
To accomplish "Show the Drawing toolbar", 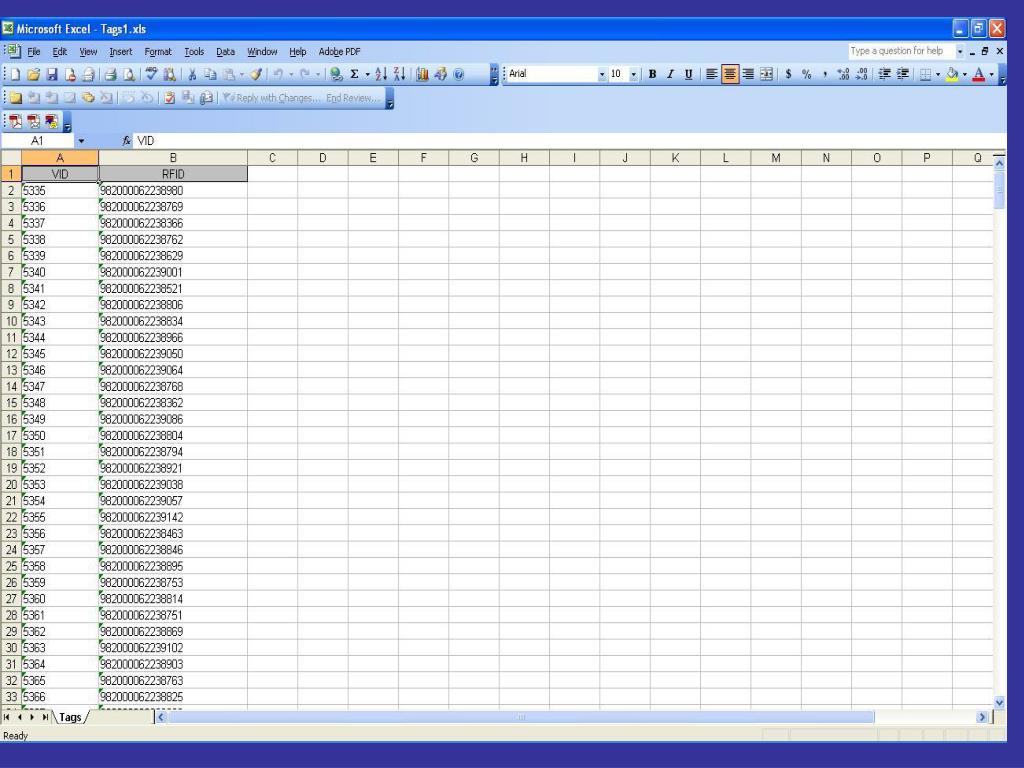I will click(440, 74).
